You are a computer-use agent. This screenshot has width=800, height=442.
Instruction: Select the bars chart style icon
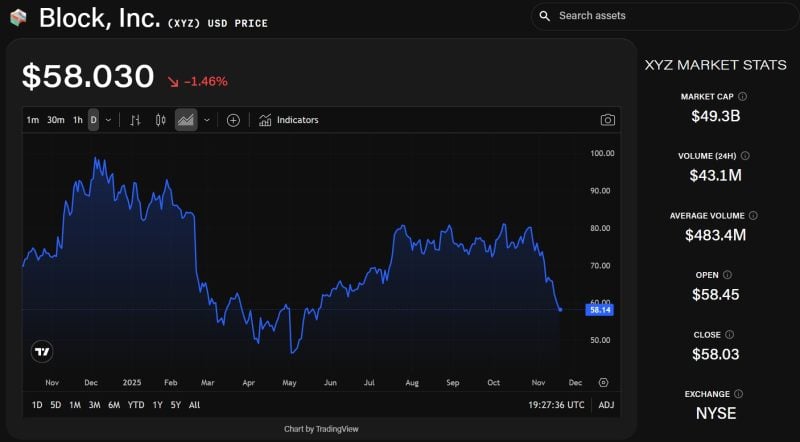pos(135,120)
